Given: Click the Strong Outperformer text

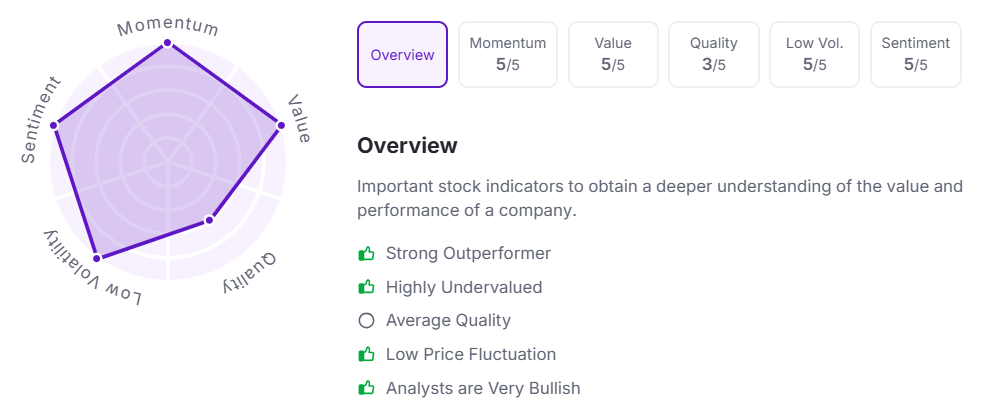Looking at the screenshot, I should click(x=468, y=254).
